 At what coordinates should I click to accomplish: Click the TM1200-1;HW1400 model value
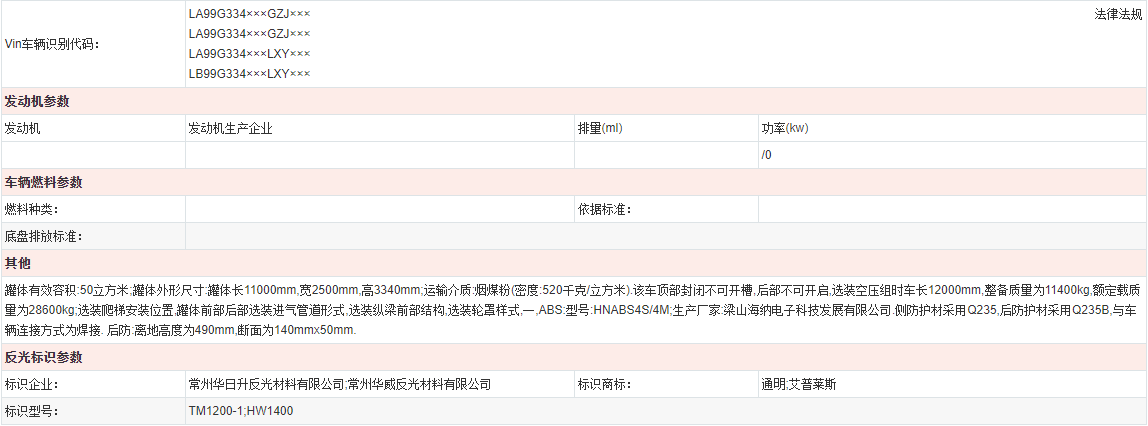[240, 411]
